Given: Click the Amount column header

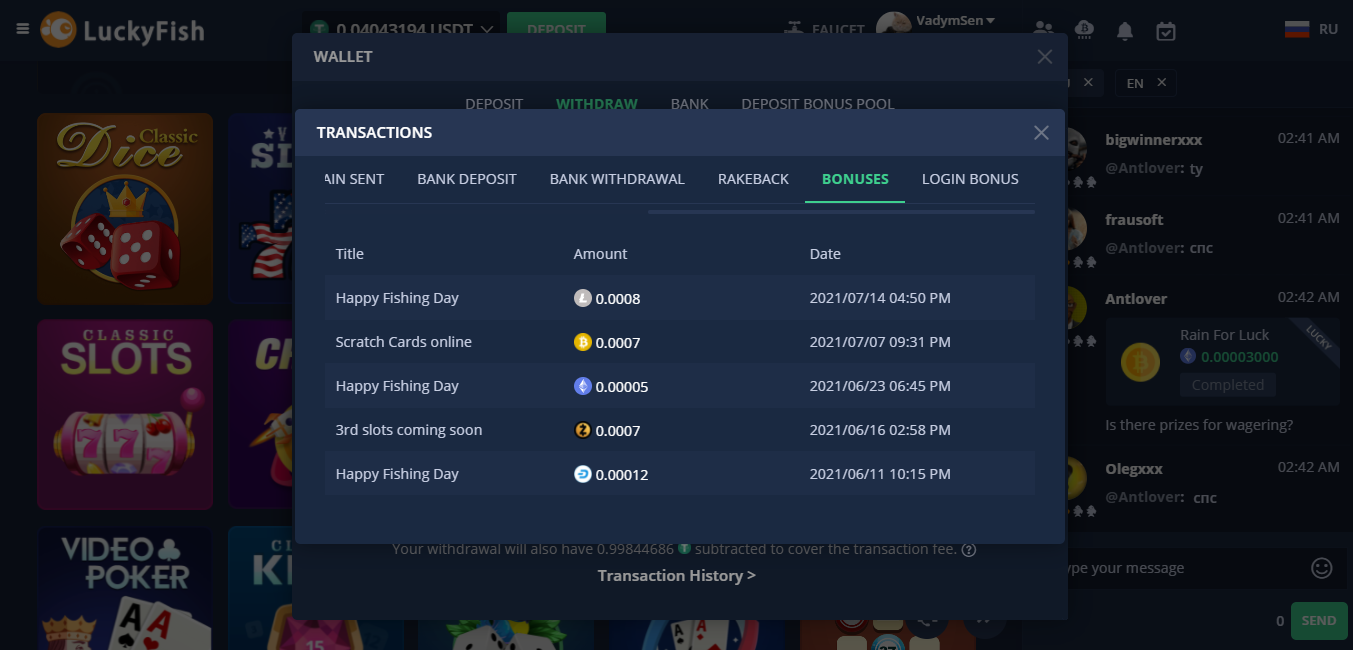Looking at the screenshot, I should click(x=600, y=254).
